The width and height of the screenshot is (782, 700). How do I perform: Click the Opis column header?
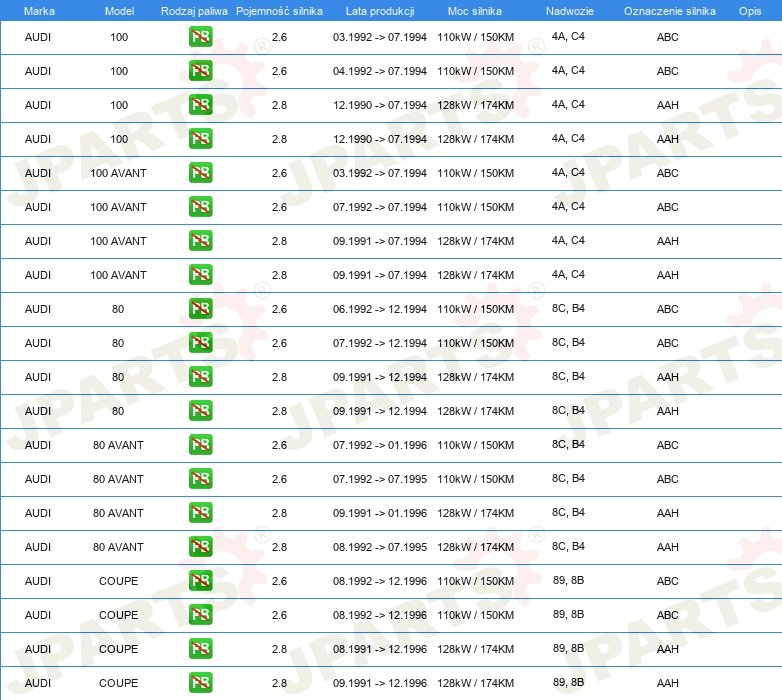750,11
